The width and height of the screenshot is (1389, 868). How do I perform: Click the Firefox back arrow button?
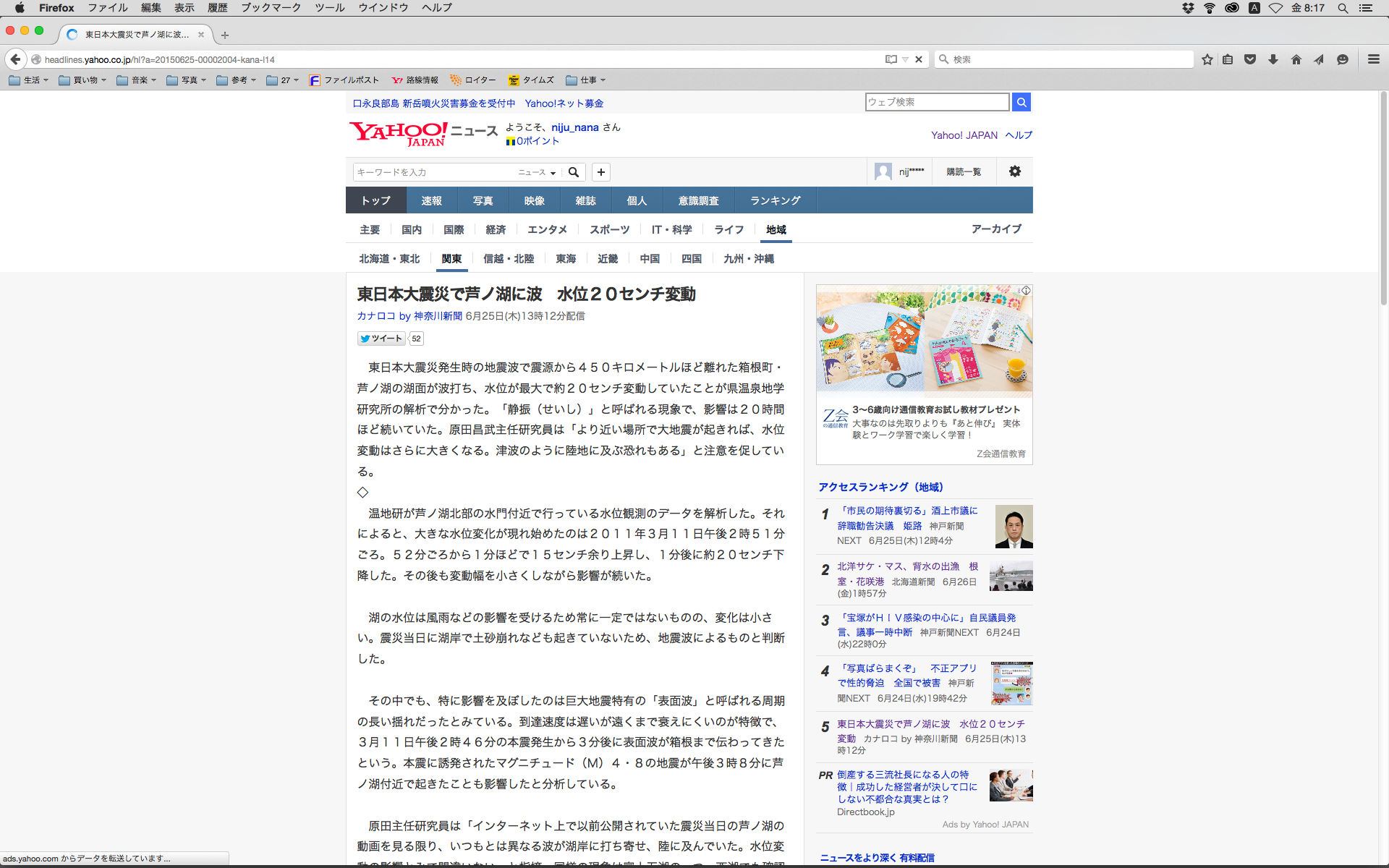coord(15,59)
